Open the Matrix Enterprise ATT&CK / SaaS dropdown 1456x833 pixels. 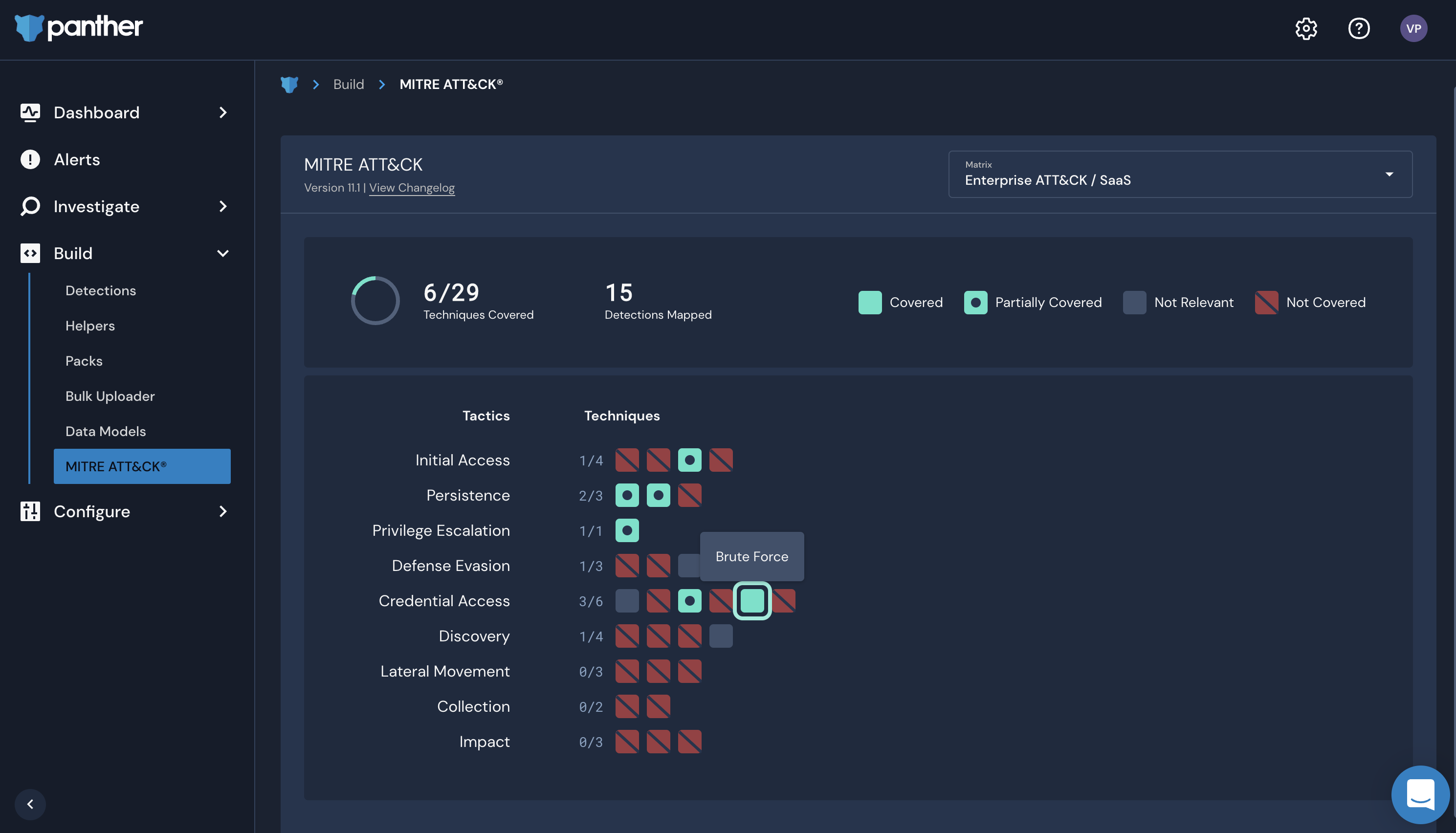1180,174
